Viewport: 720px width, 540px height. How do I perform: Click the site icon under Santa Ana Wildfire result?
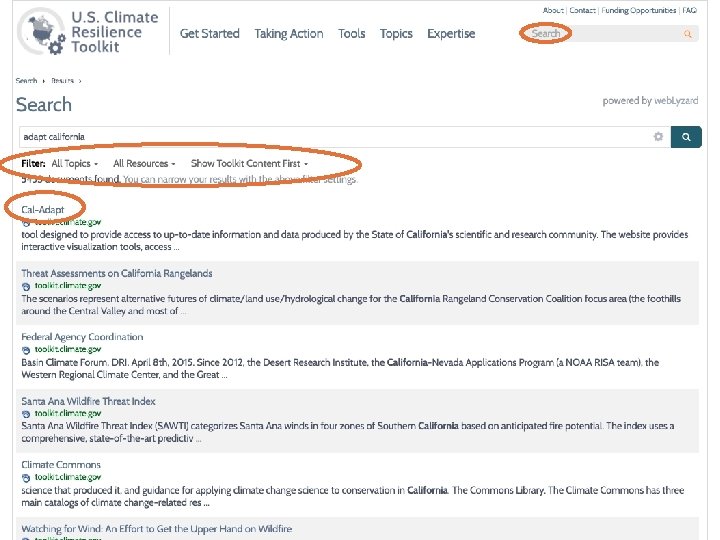(26, 414)
